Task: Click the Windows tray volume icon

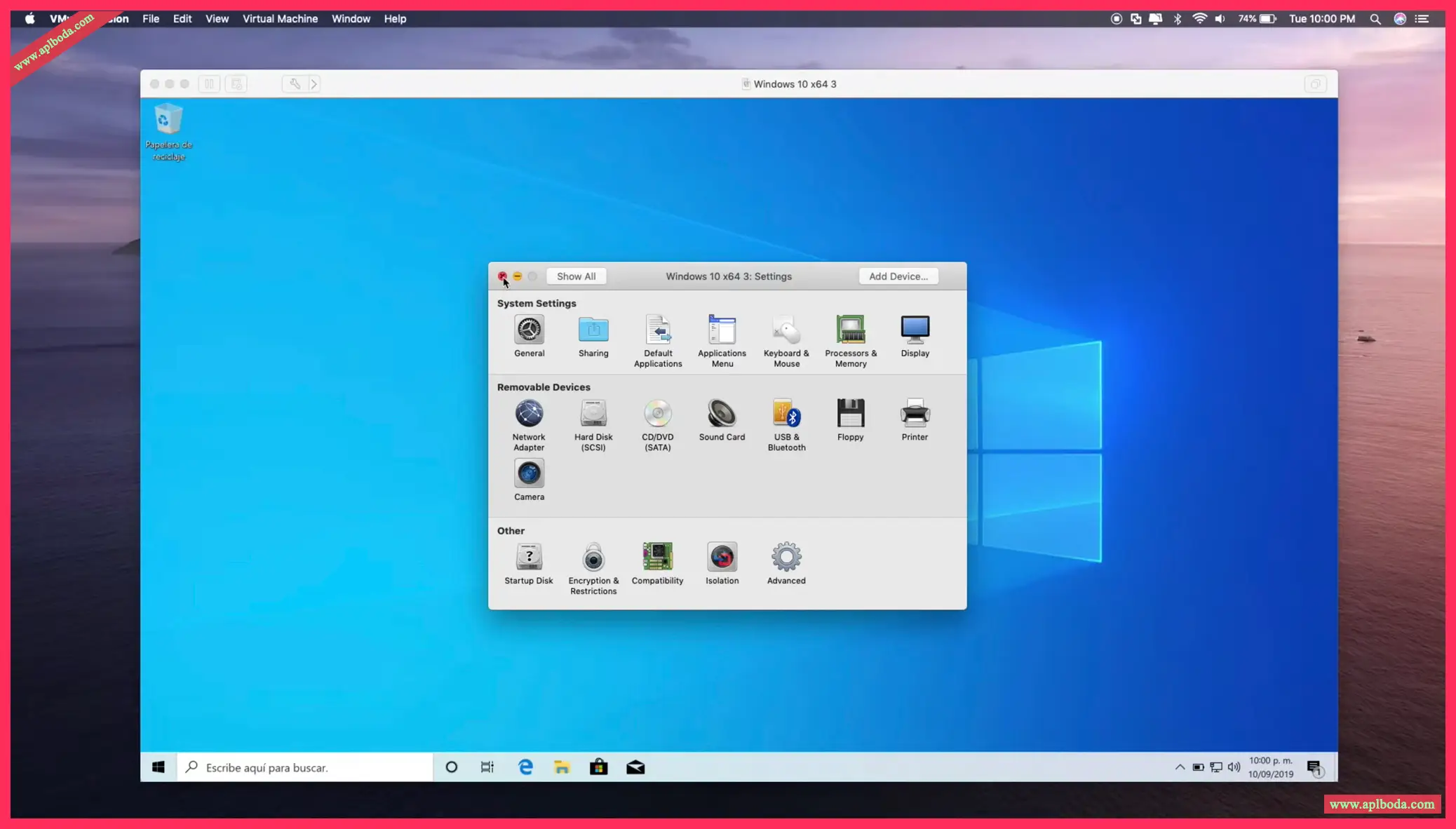Action: [x=1234, y=767]
